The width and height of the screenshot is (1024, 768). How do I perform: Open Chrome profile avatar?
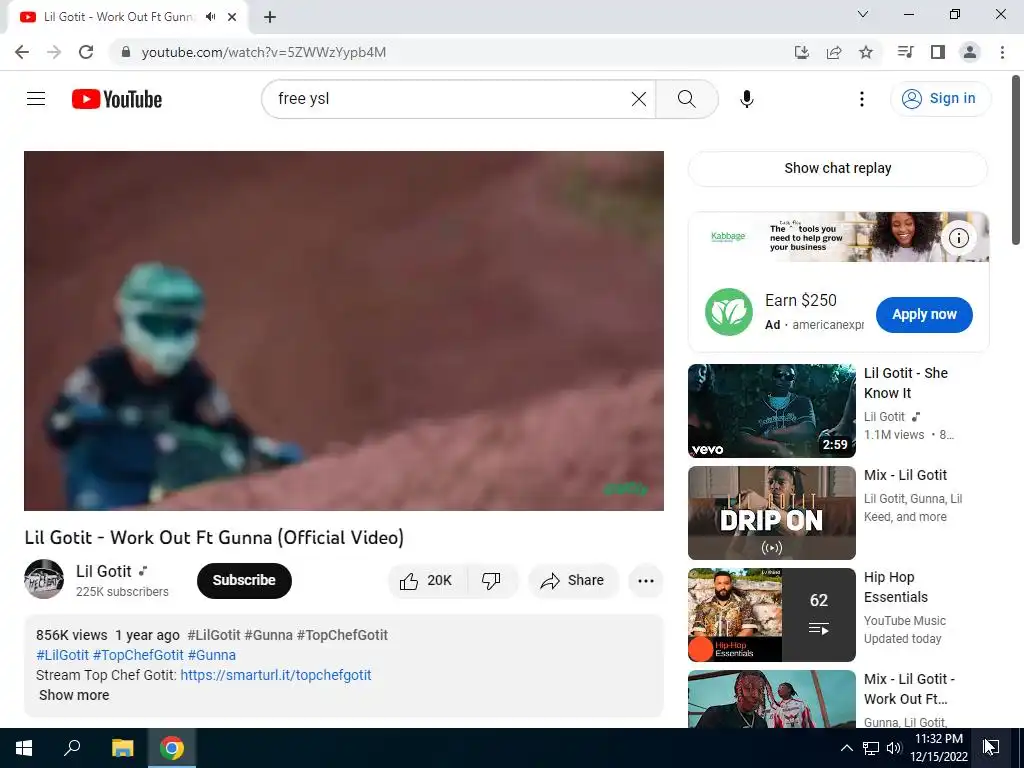point(970,52)
